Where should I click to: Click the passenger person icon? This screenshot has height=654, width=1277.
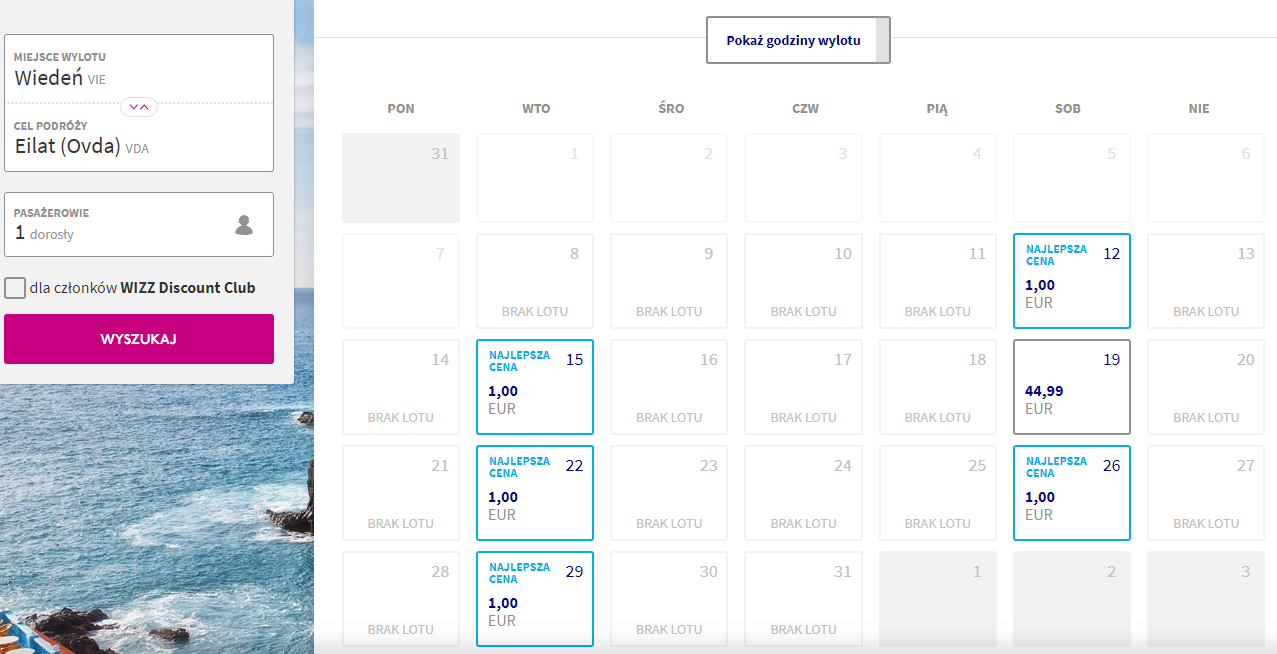click(244, 225)
